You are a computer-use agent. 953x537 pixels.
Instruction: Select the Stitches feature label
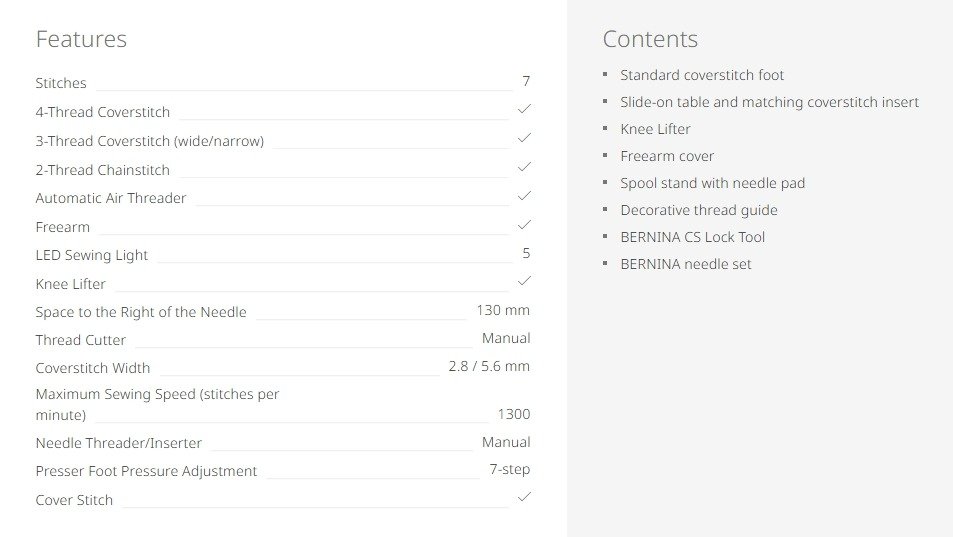point(61,83)
